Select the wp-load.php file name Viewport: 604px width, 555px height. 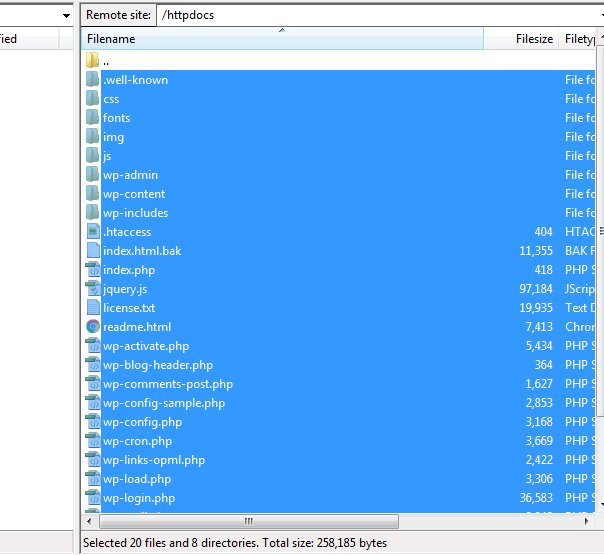(x=137, y=479)
